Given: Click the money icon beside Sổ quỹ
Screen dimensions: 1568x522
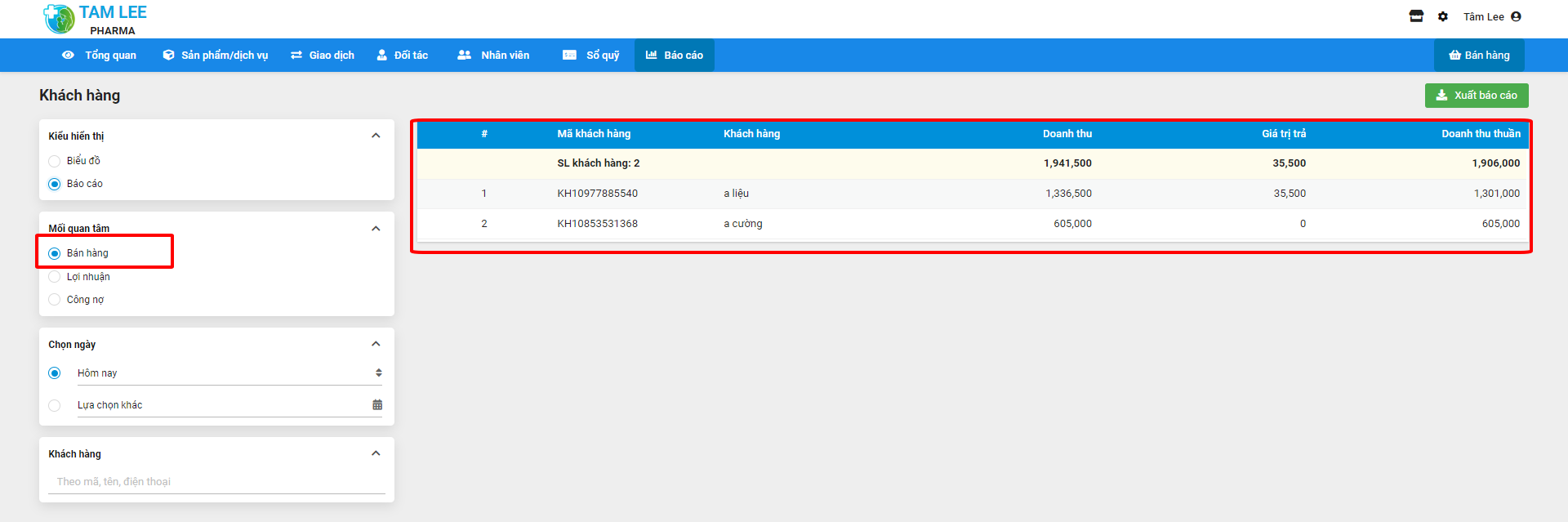Looking at the screenshot, I should [569, 55].
